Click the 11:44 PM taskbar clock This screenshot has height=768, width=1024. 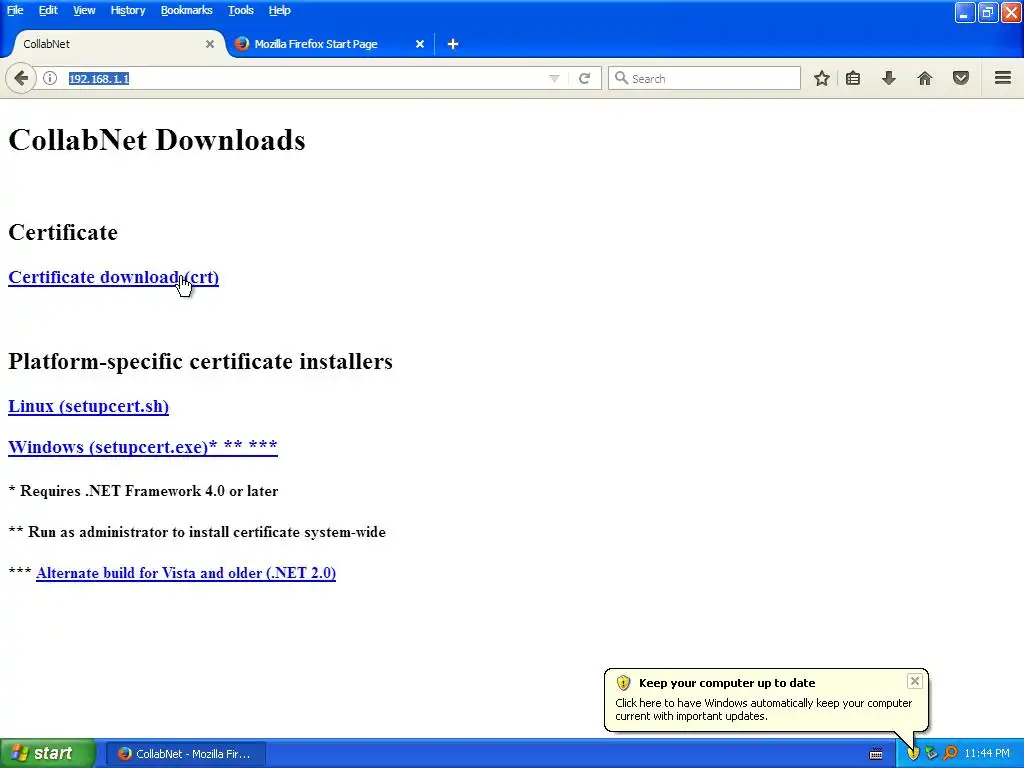(987, 754)
